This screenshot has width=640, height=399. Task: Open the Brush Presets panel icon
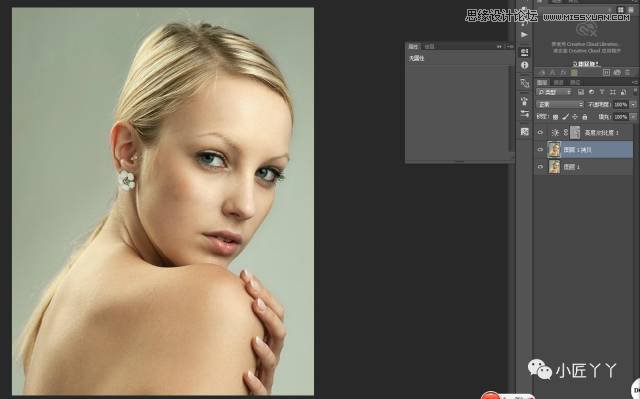click(524, 114)
